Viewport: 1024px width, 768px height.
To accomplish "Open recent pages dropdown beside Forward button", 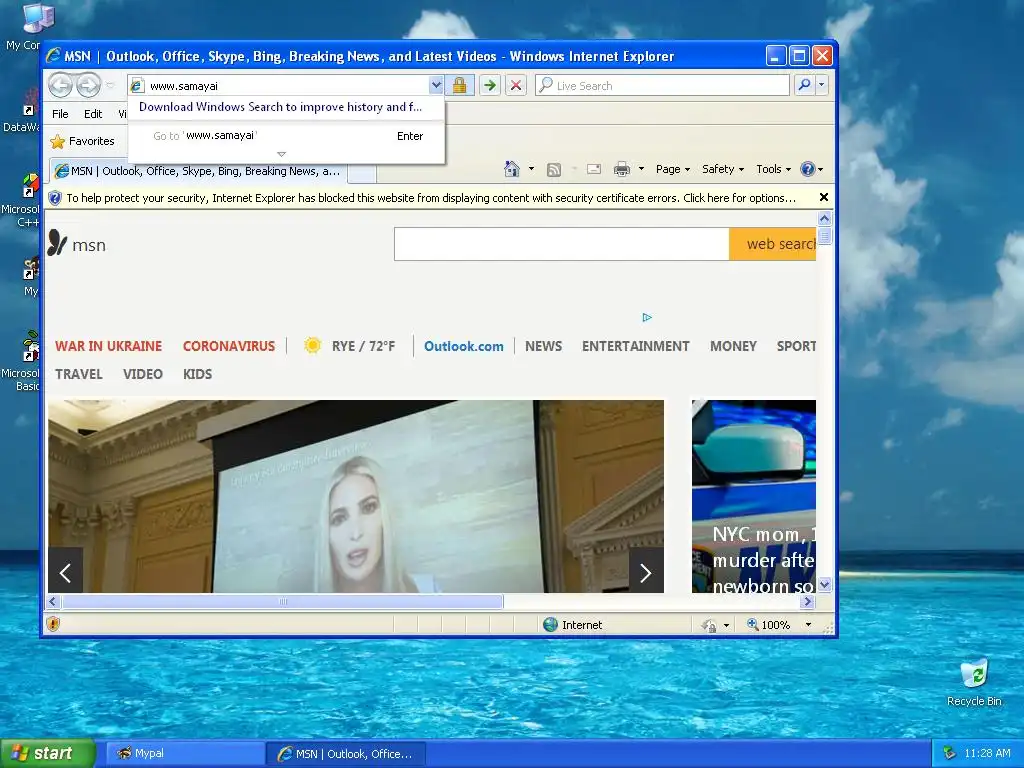I will 110,86.
